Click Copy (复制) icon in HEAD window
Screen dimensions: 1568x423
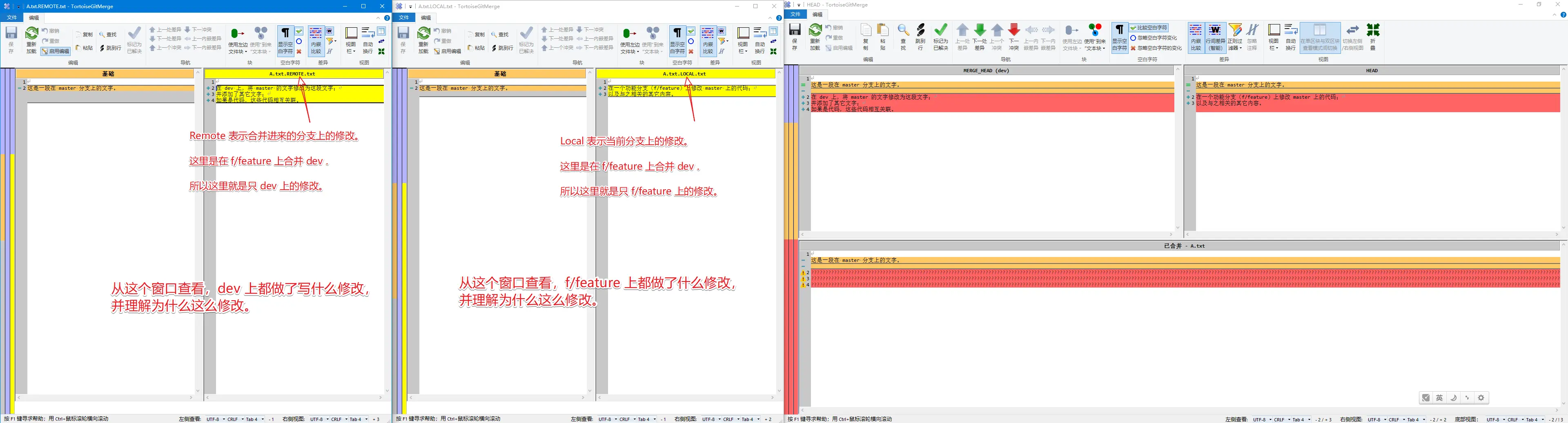pos(866,36)
